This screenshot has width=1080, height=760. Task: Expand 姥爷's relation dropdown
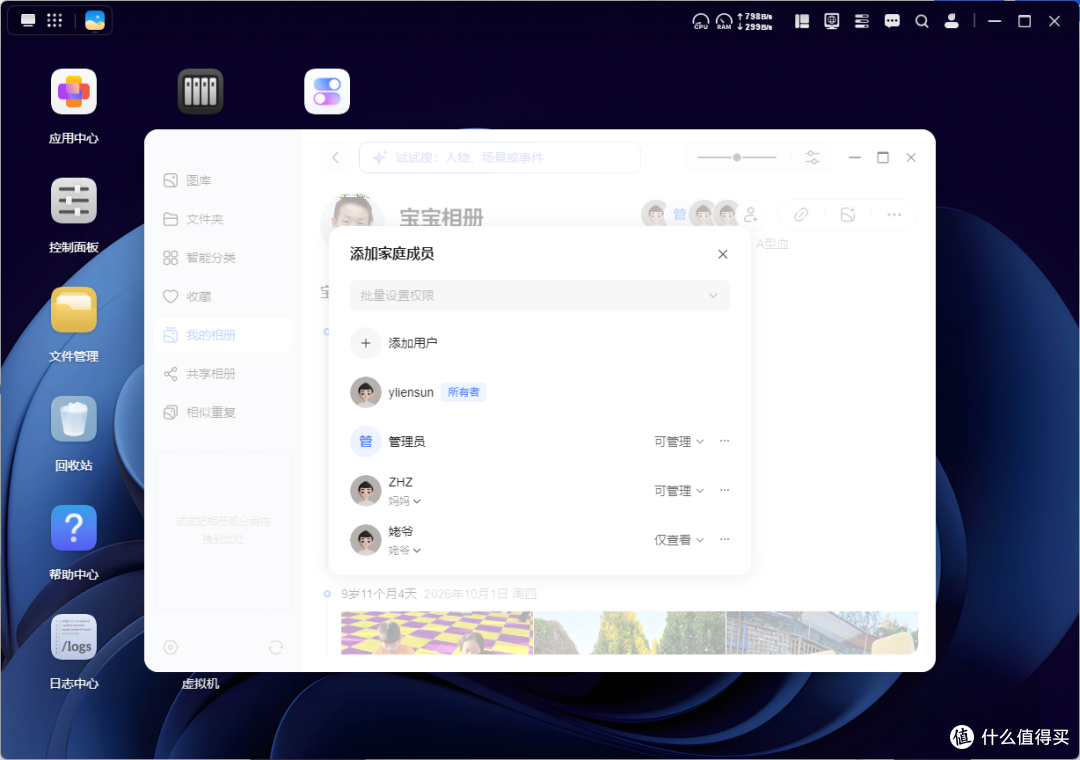404,551
